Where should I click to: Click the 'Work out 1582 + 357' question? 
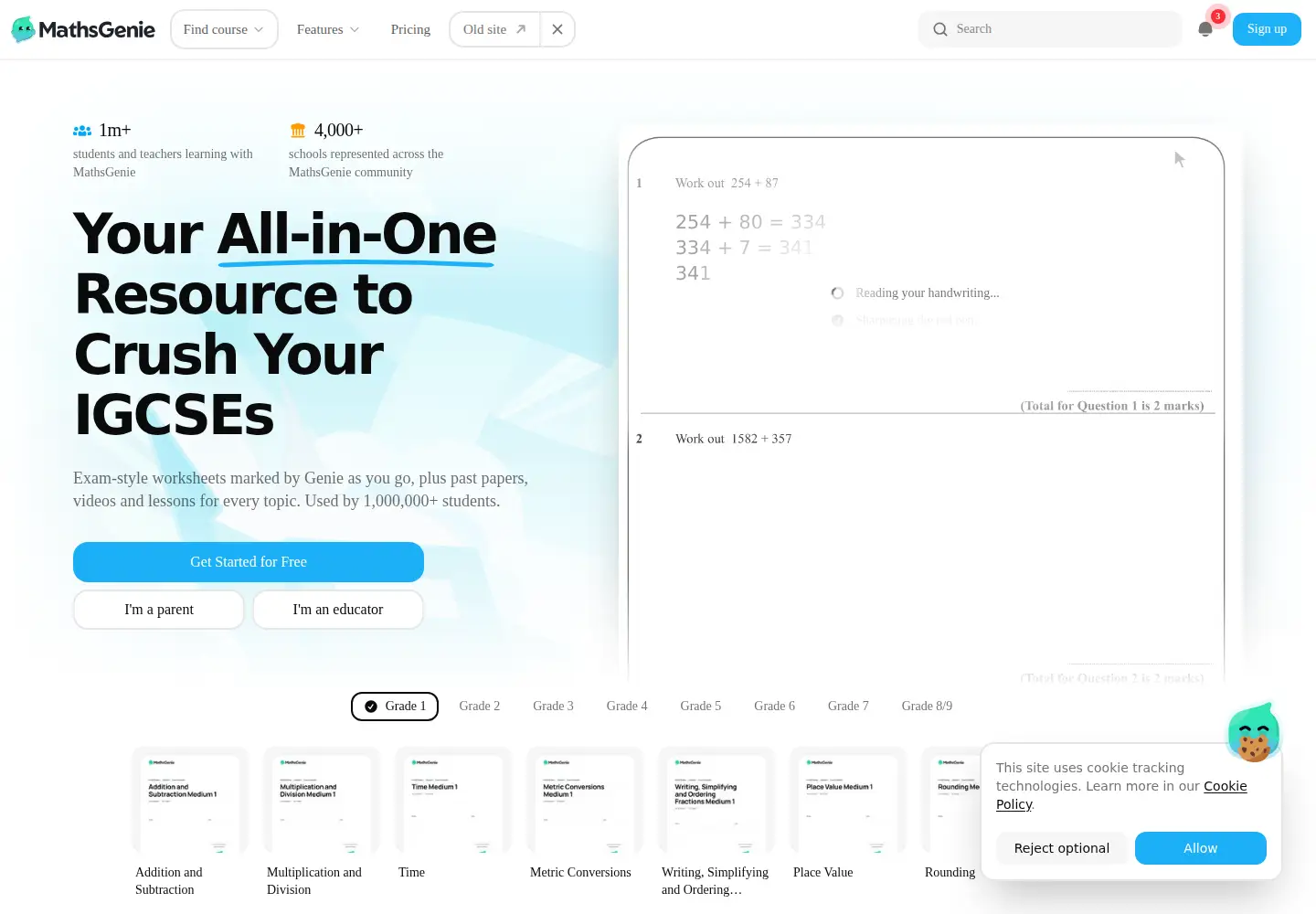734,439
